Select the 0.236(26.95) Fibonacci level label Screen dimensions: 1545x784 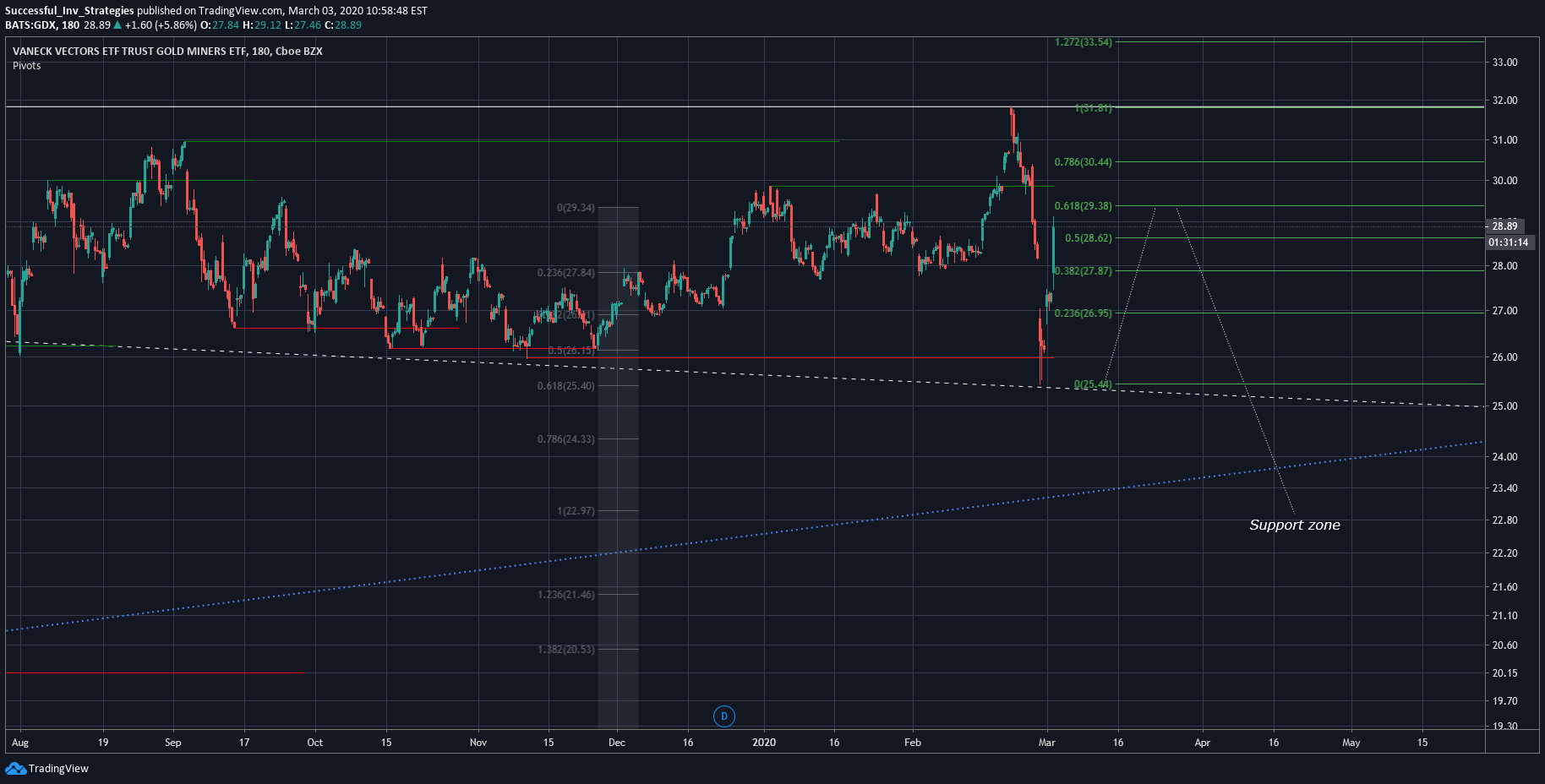coord(1083,313)
